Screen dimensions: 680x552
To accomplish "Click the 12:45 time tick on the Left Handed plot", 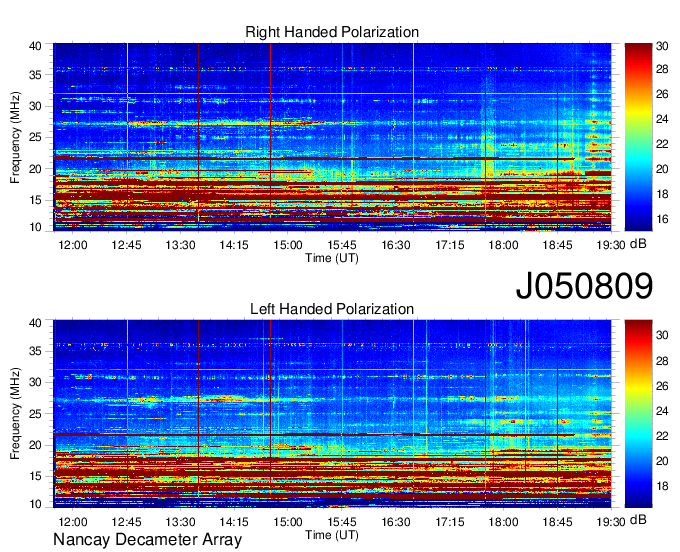I will [126, 522].
